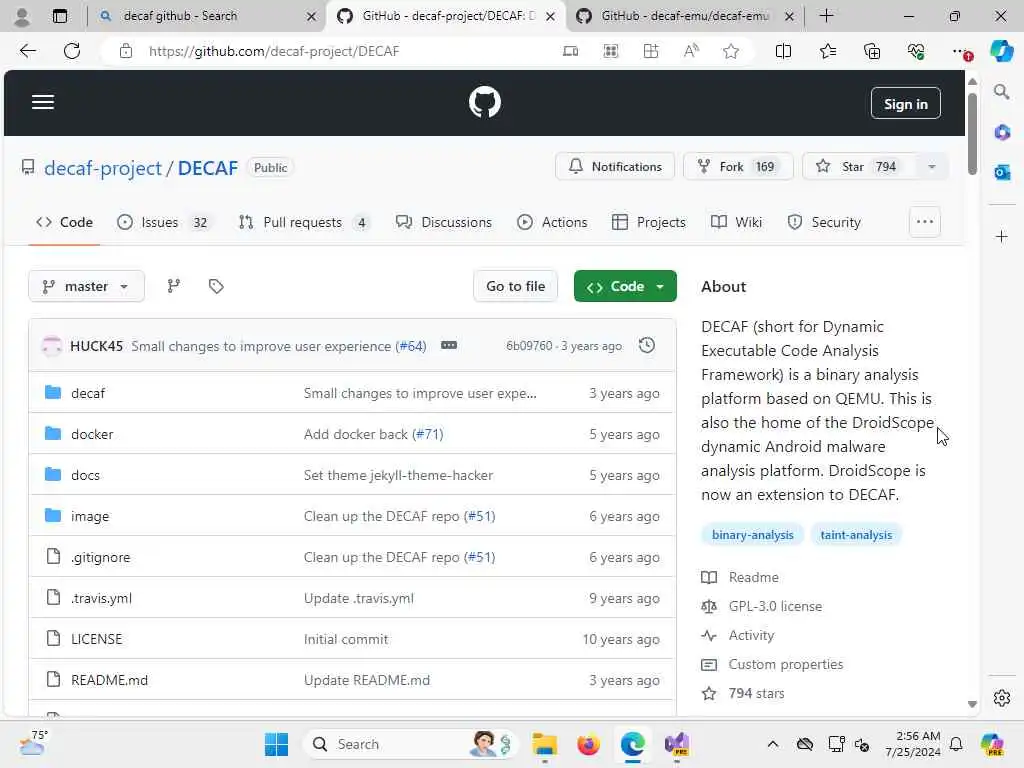Open the tags icon
Image resolution: width=1024 pixels, height=768 pixels.
coord(216,286)
